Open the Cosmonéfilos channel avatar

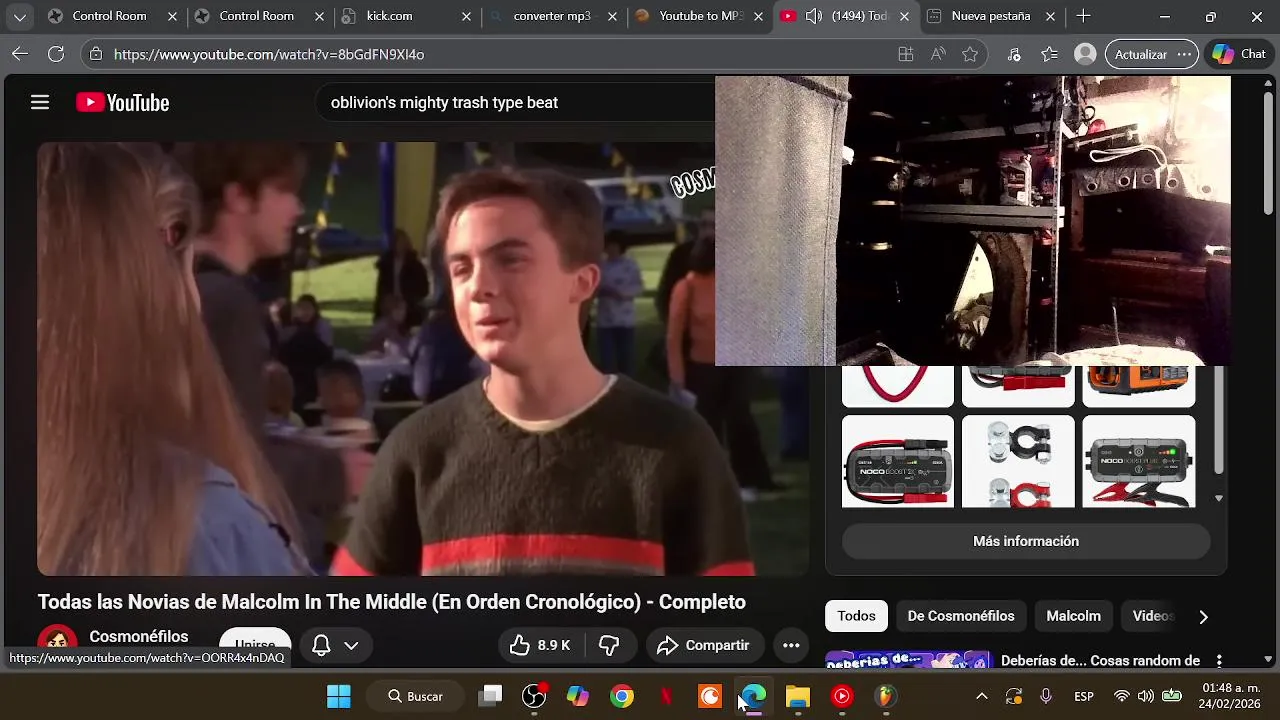[x=57, y=643]
